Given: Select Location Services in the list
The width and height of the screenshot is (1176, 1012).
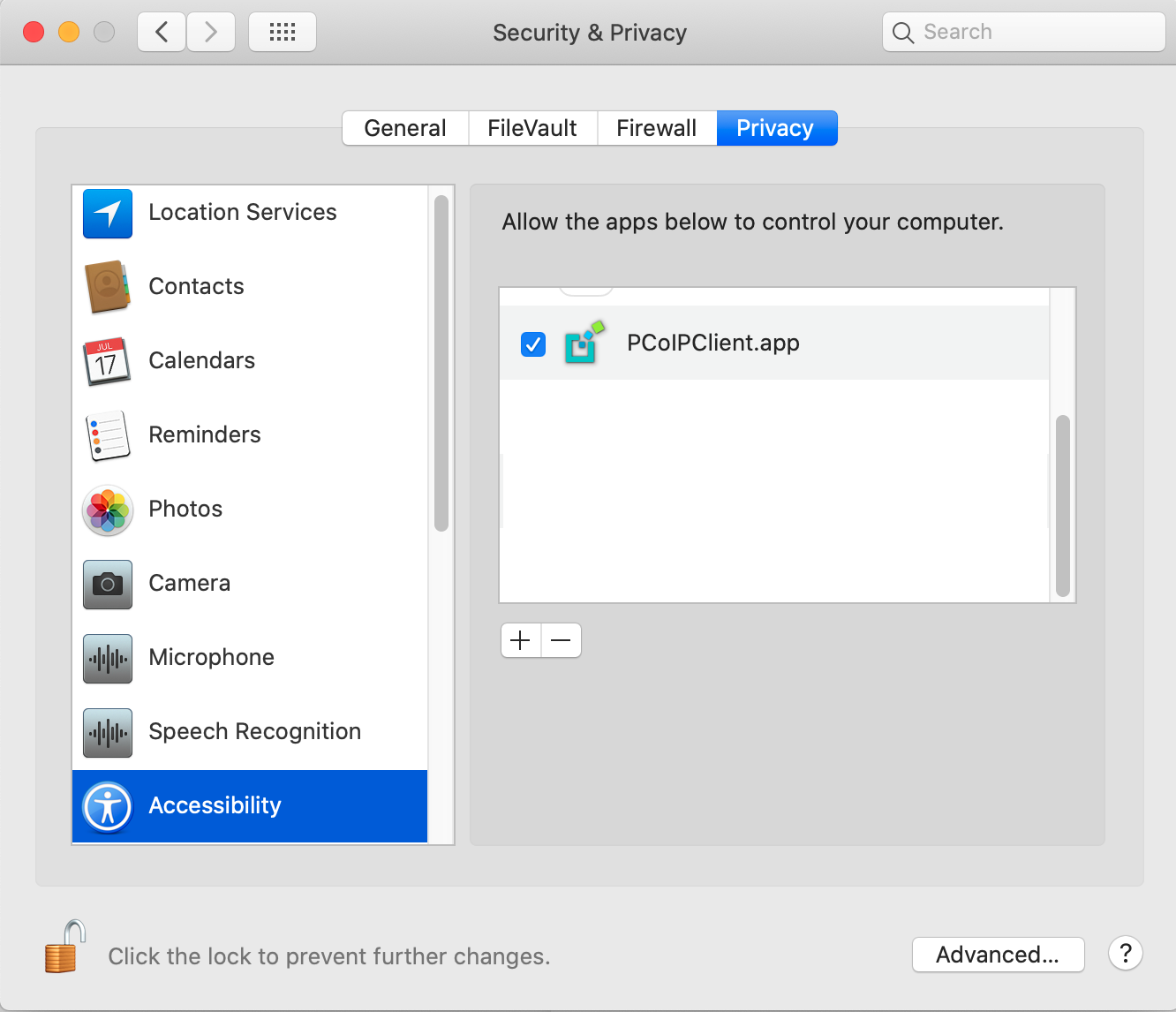Looking at the screenshot, I should (250, 213).
